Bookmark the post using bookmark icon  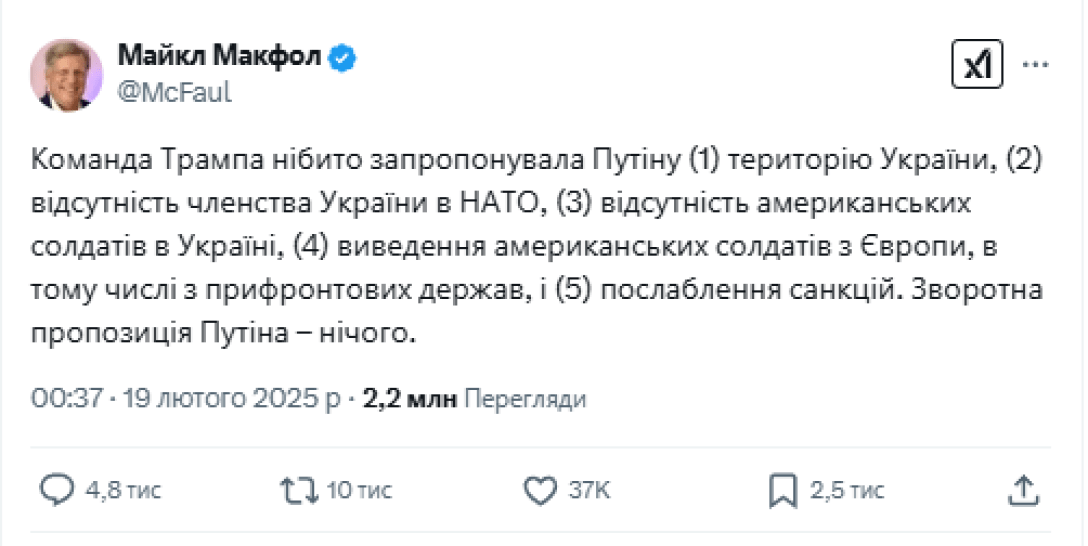click(x=781, y=489)
